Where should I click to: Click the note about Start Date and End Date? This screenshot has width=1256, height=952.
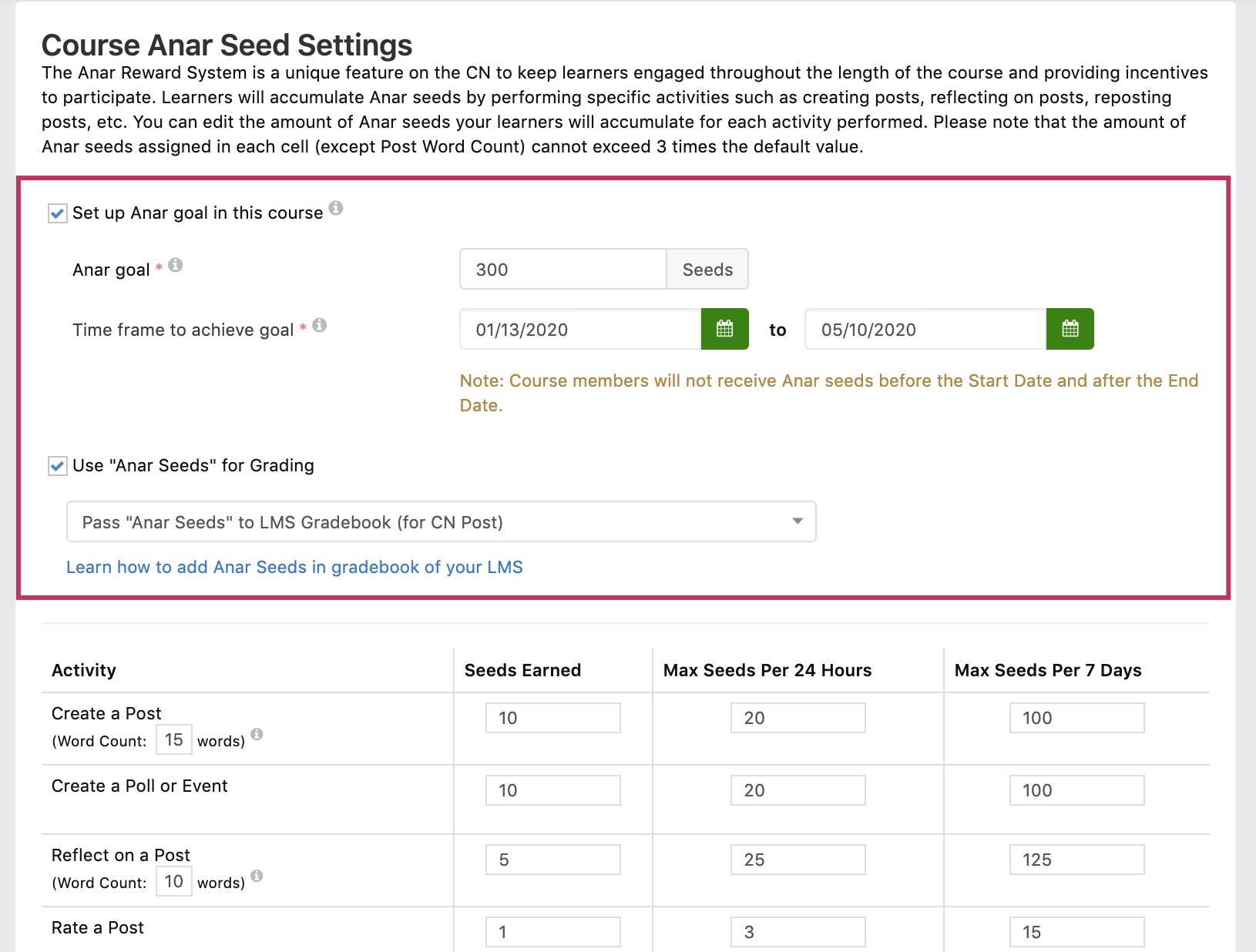(829, 393)
